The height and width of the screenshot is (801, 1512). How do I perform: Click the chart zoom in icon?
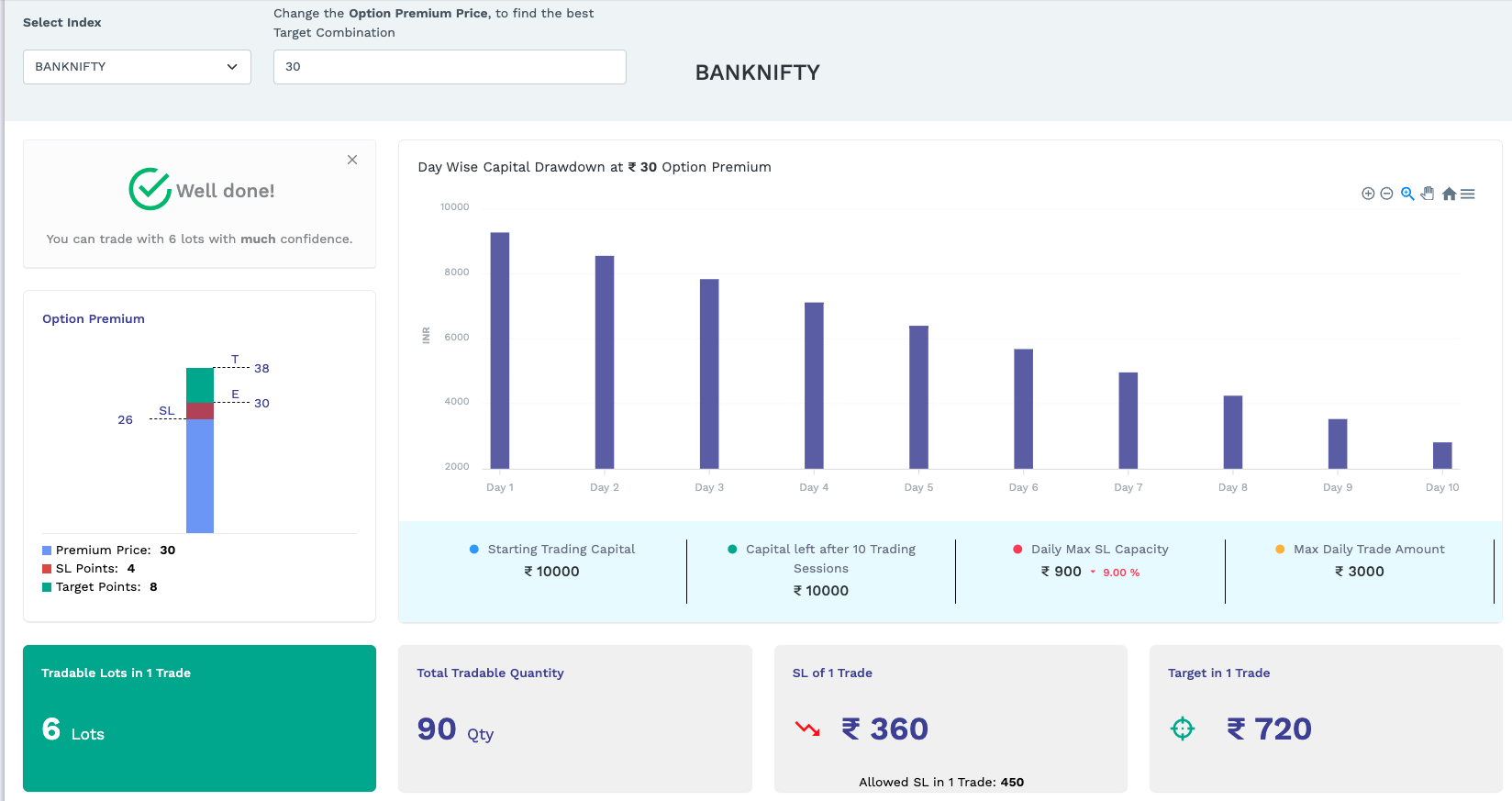coord(1368,194)
